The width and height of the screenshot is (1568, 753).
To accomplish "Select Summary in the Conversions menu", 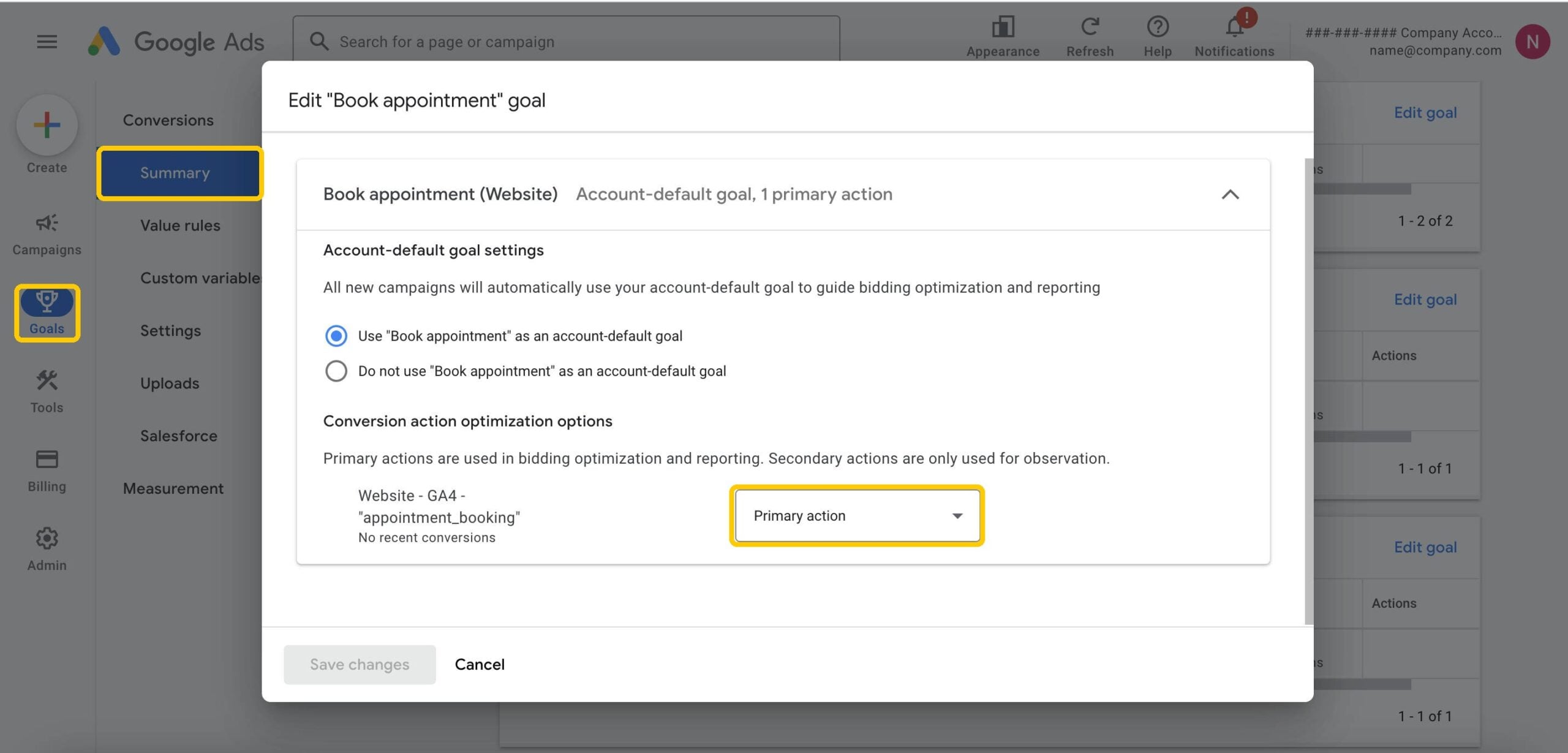I will 179,173.
